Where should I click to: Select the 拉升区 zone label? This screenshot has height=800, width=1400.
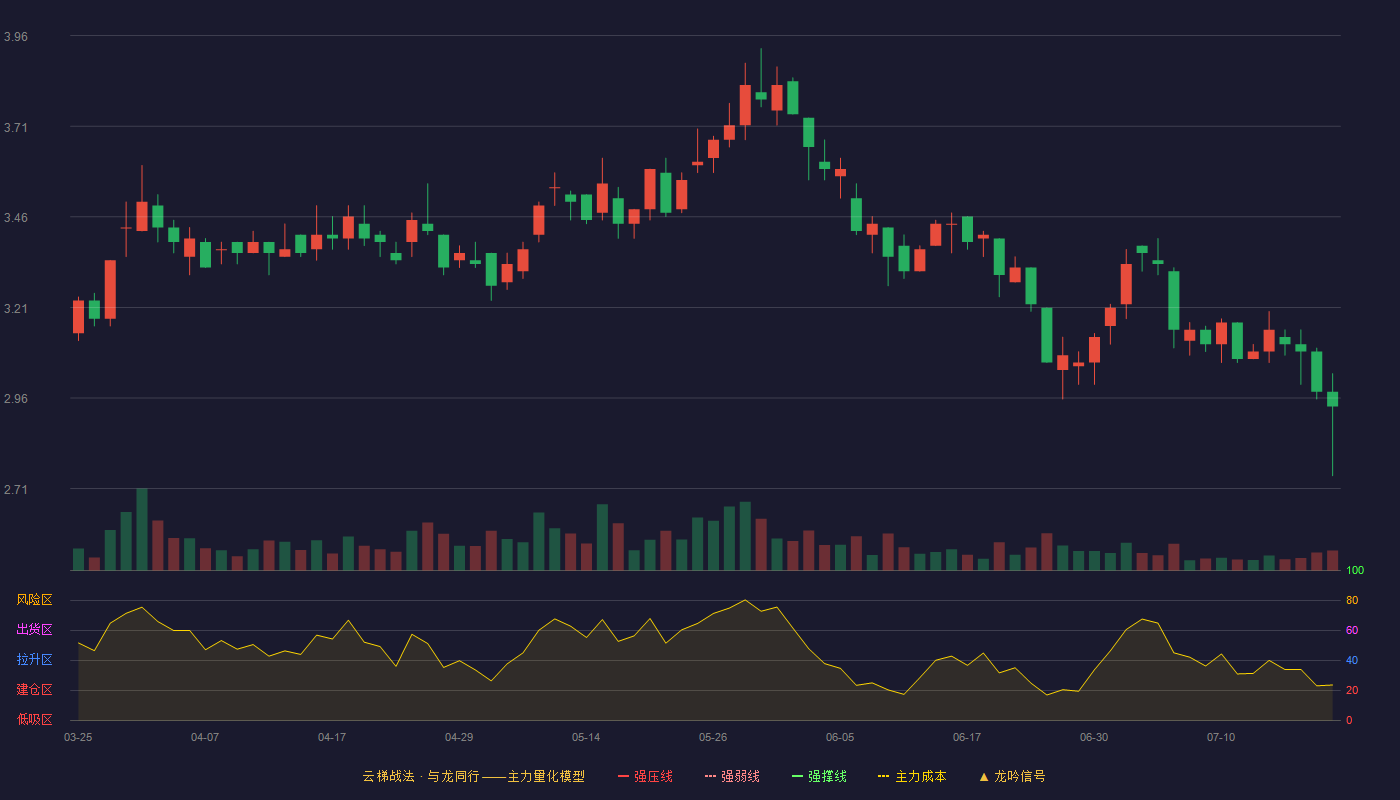point(34,660)
